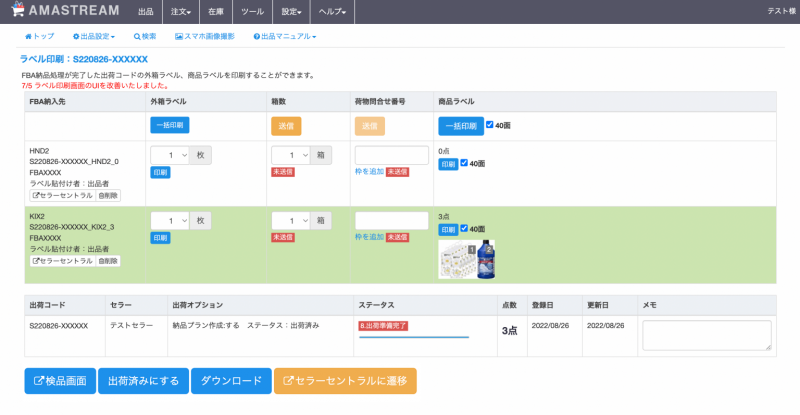Open KIX2 box count dropdown
This screenshot has width=800, height=415.
click(x=290, y=221)
